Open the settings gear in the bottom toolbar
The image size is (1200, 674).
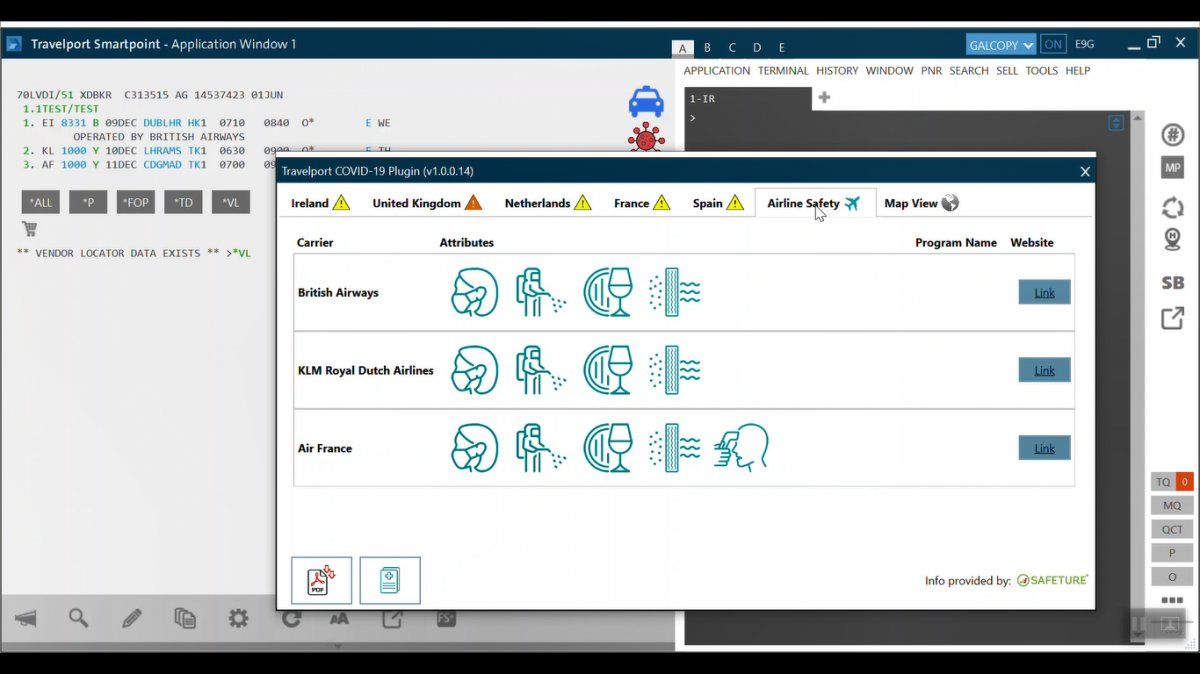(238, 617)
